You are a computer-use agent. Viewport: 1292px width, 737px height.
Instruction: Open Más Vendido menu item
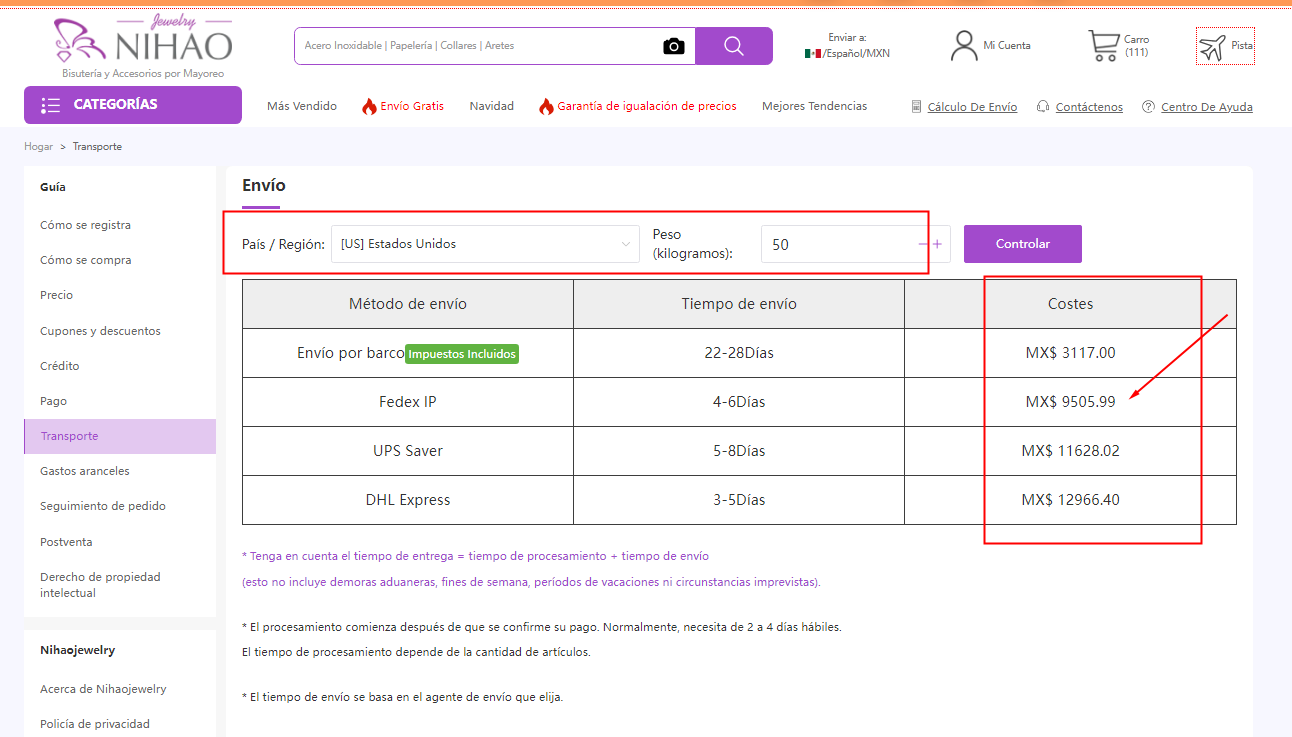pos(302,106)
